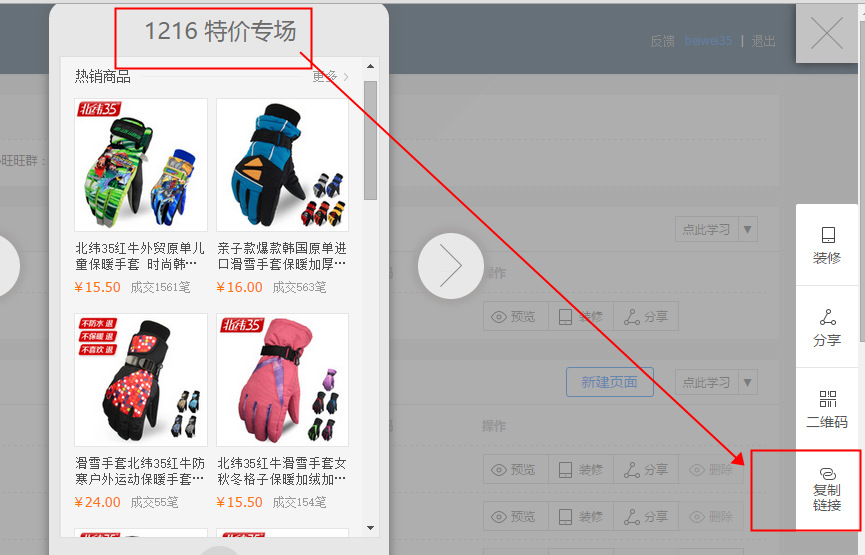The width and height of the screenshot is (865, 555).
Task: Open the blue ski glove product image
Action: click(x=282, y=164)
